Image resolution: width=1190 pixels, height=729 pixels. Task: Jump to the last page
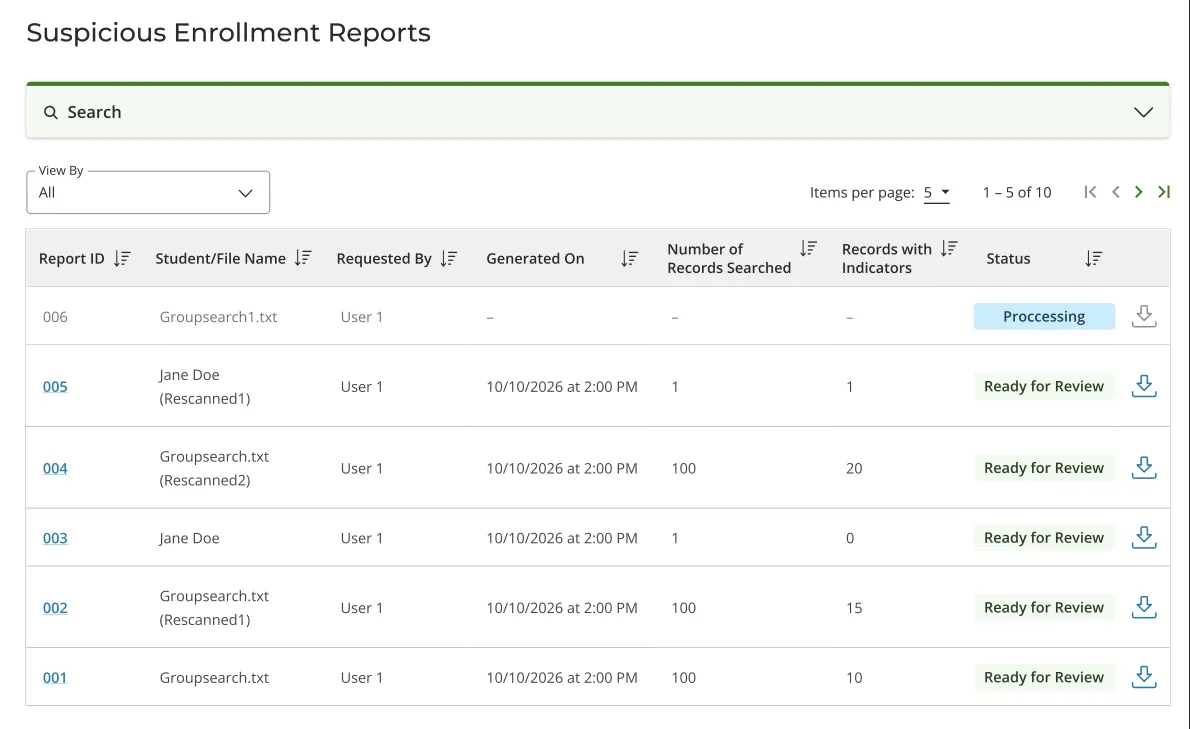(x=1163, y=192)
